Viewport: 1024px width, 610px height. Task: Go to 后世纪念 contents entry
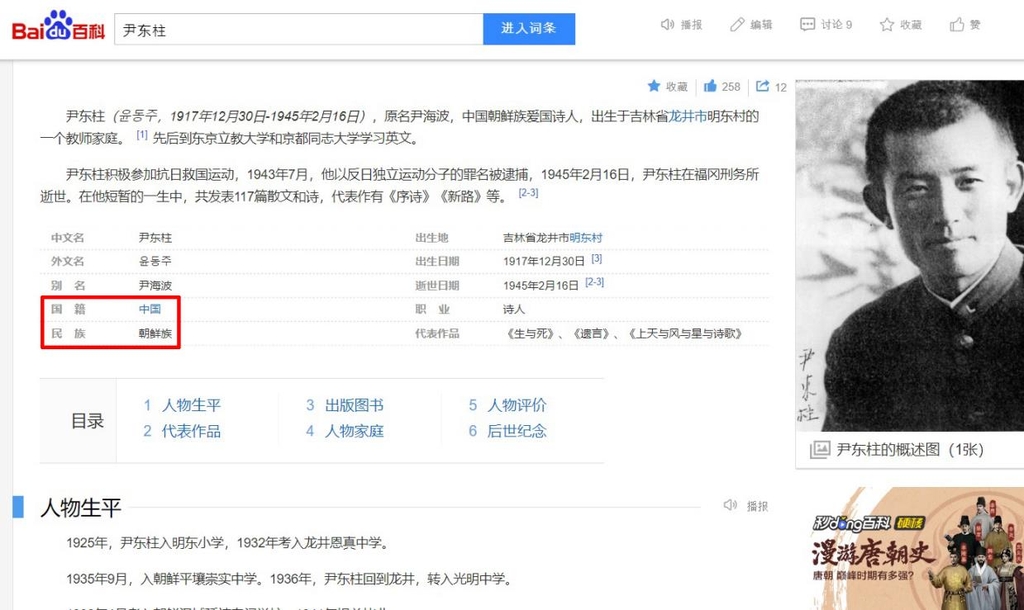(516, 431)
